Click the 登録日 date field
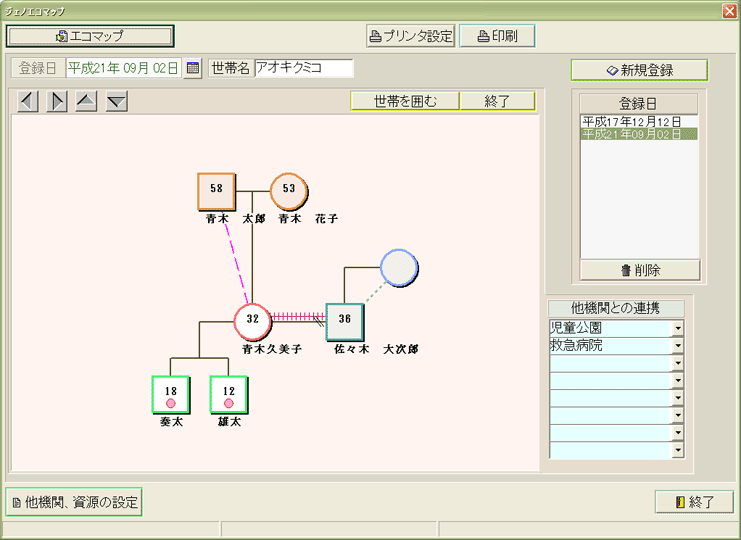 point(123,68)
